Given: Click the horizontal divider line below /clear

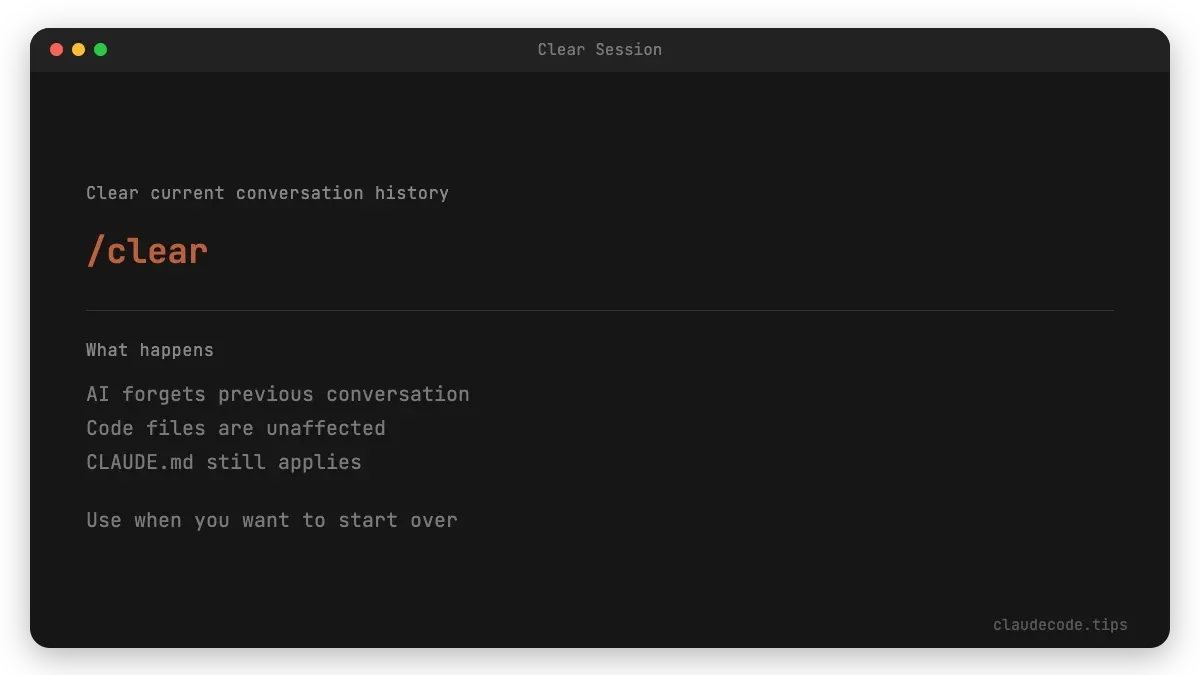Looking at the screenshot, I should point(600,311).
